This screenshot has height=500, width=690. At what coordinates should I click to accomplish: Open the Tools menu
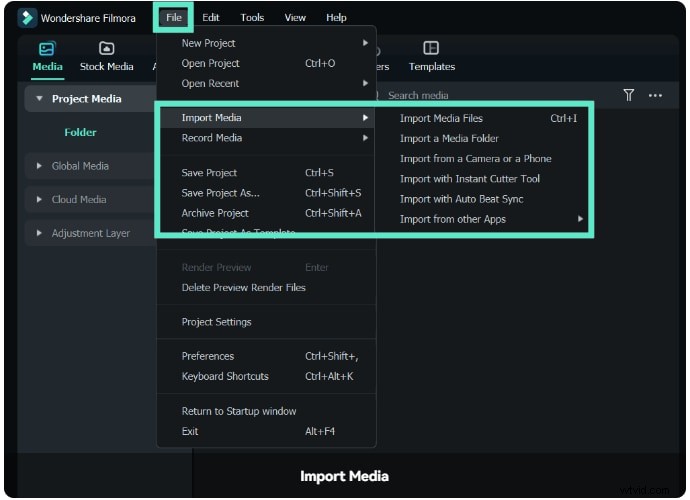point(252,17)
